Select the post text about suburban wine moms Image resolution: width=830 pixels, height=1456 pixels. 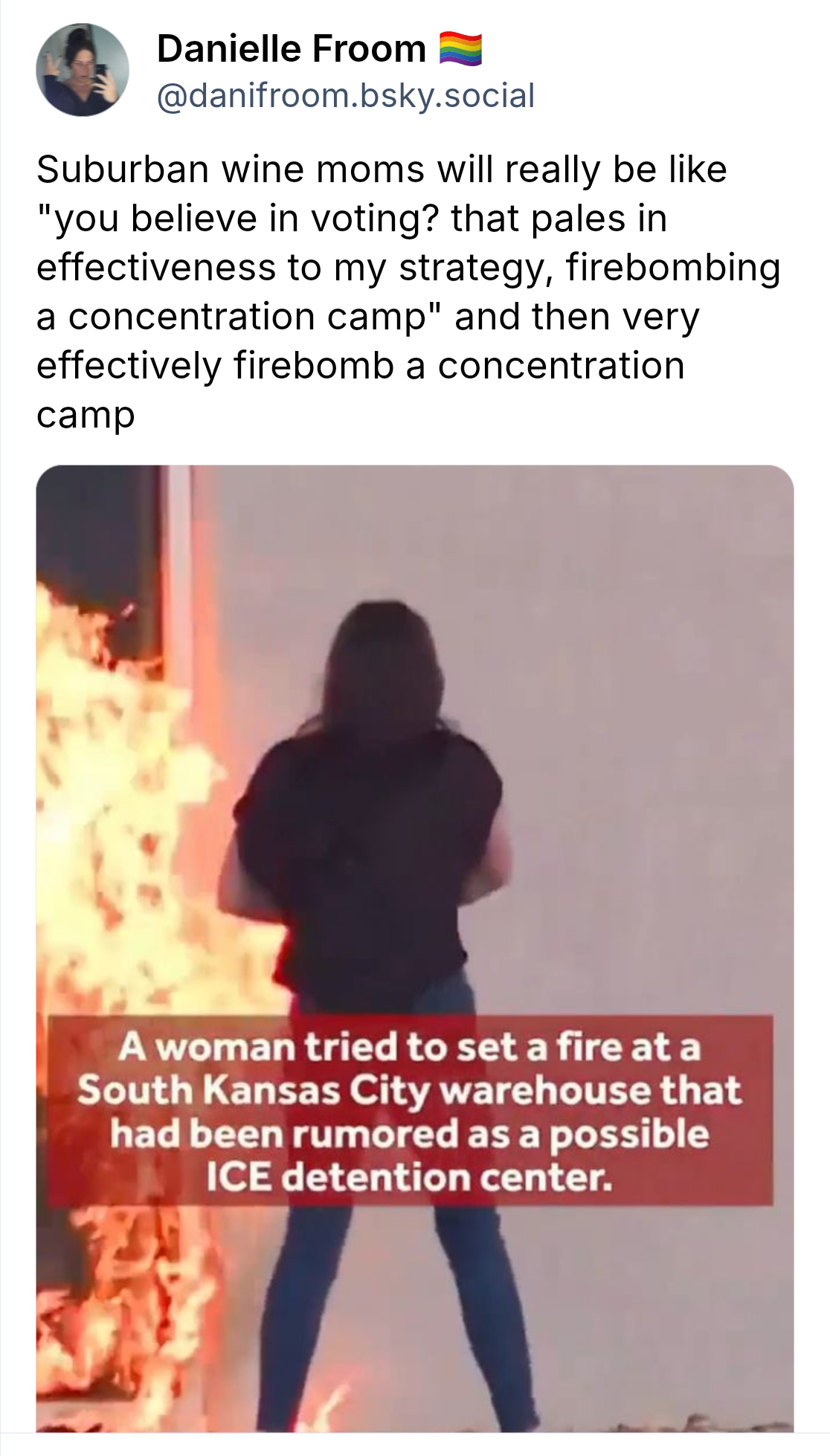[x=408, y=291]
